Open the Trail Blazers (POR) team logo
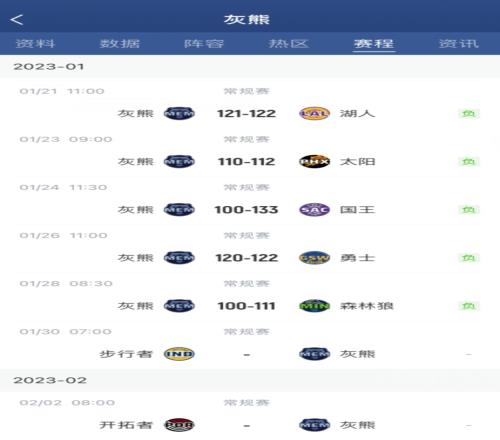 (179, 425)
